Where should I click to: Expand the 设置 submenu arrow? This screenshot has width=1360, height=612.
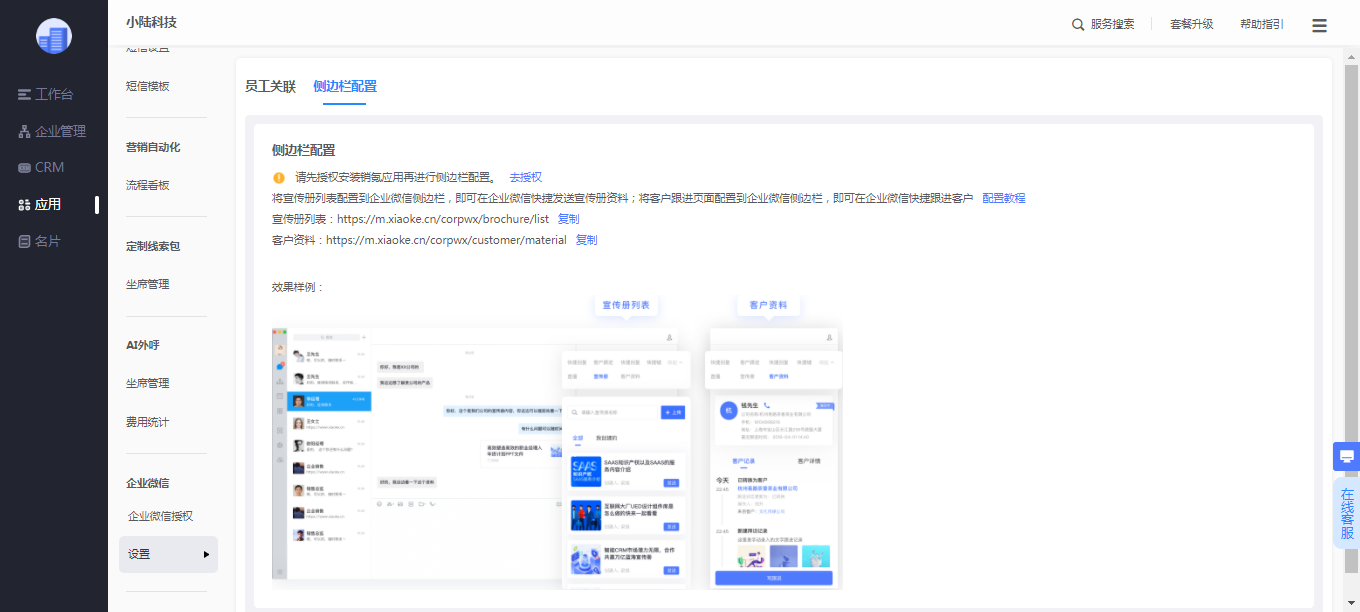coord(207,554)
